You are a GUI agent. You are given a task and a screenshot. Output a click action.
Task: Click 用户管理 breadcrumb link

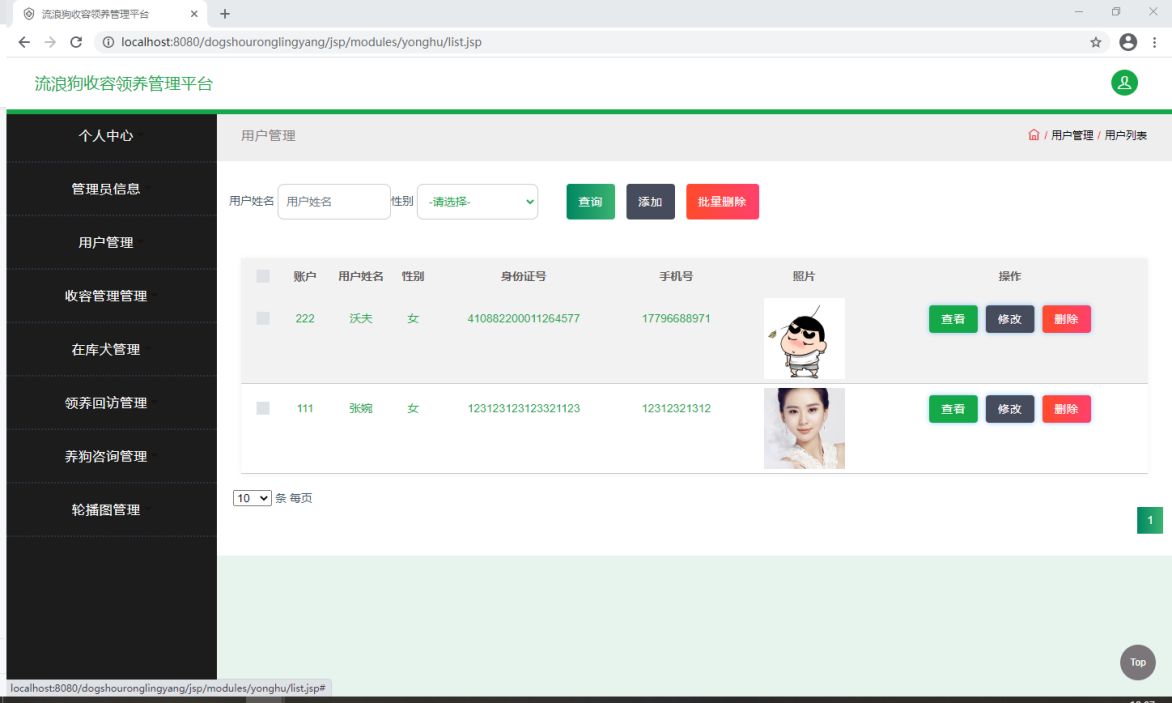click(x=1072, y=135)
